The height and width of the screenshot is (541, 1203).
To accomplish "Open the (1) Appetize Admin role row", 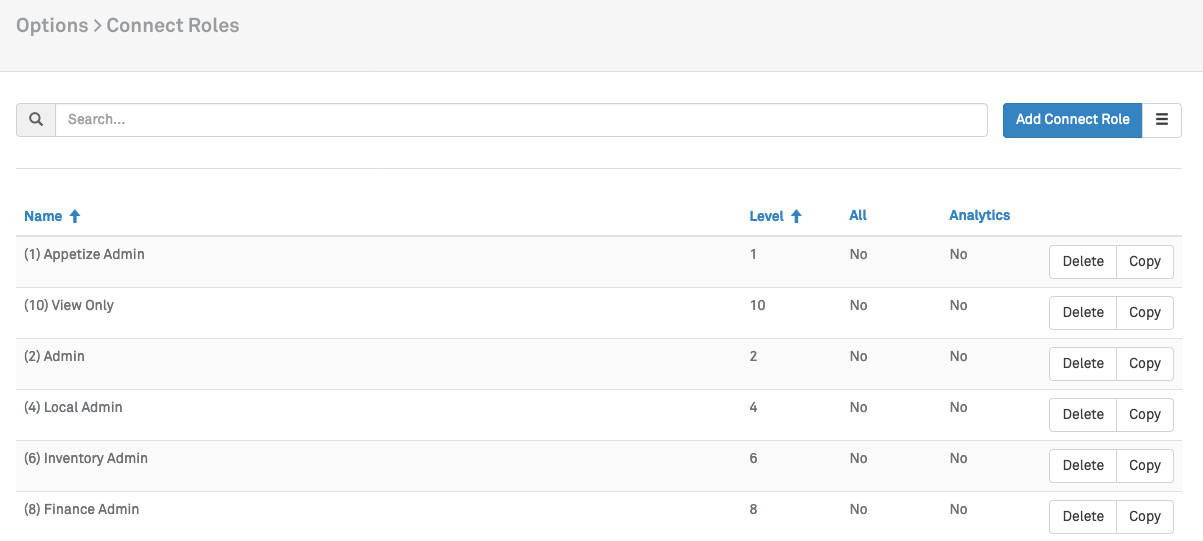I will (x=84, y=254).
